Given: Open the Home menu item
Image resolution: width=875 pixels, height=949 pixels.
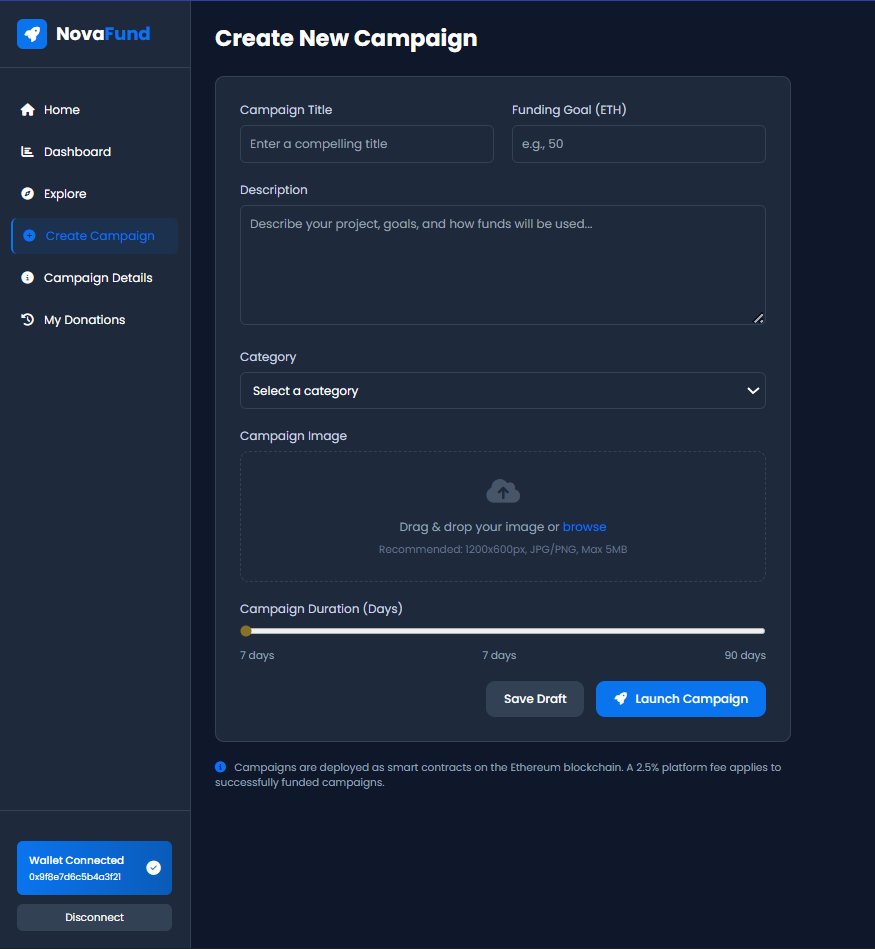Looking at the screenshot, I should click(94, 110).
